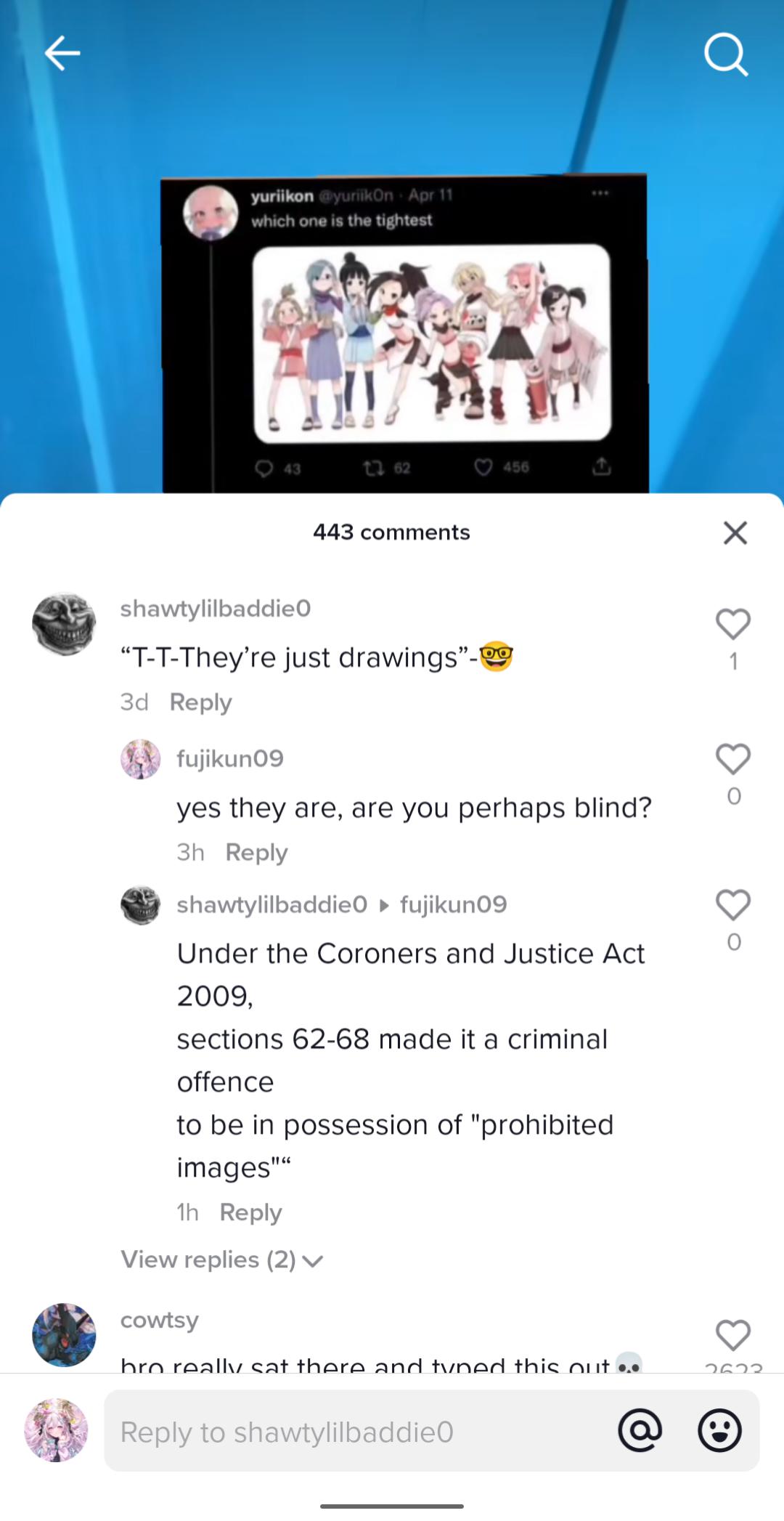Reply to fujikun09's blind comment
This screenshot has width=784, height=1521.
256,853
